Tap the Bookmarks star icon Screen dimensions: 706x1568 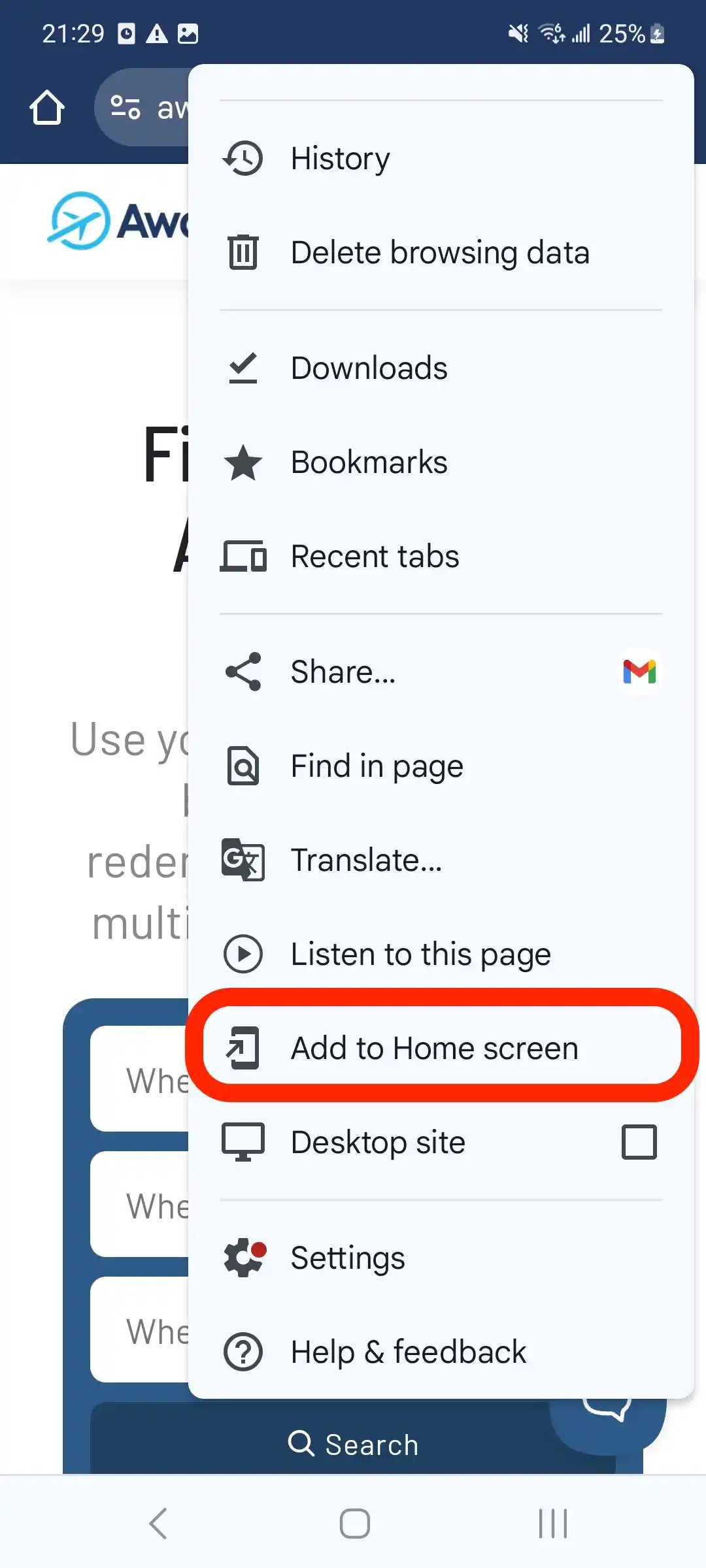[243, 463]
